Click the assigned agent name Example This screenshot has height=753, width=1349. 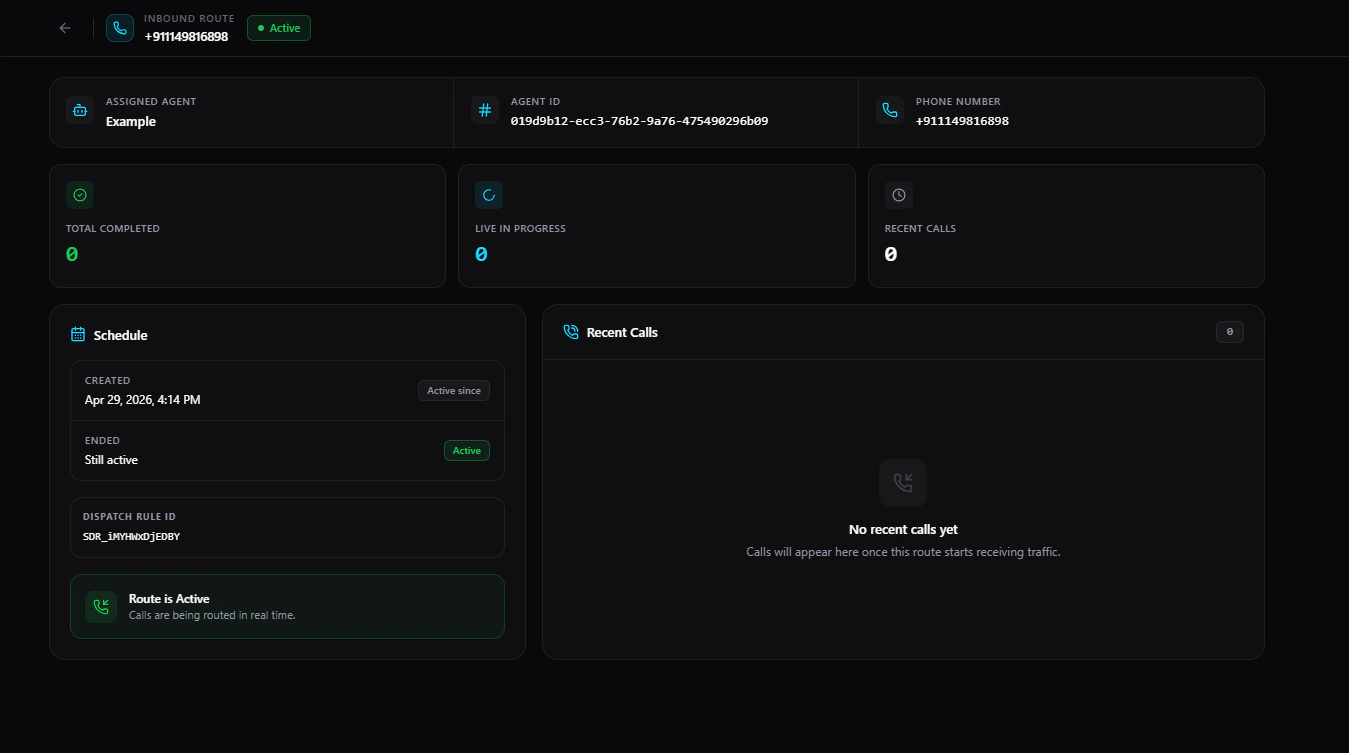coord(131,121)
